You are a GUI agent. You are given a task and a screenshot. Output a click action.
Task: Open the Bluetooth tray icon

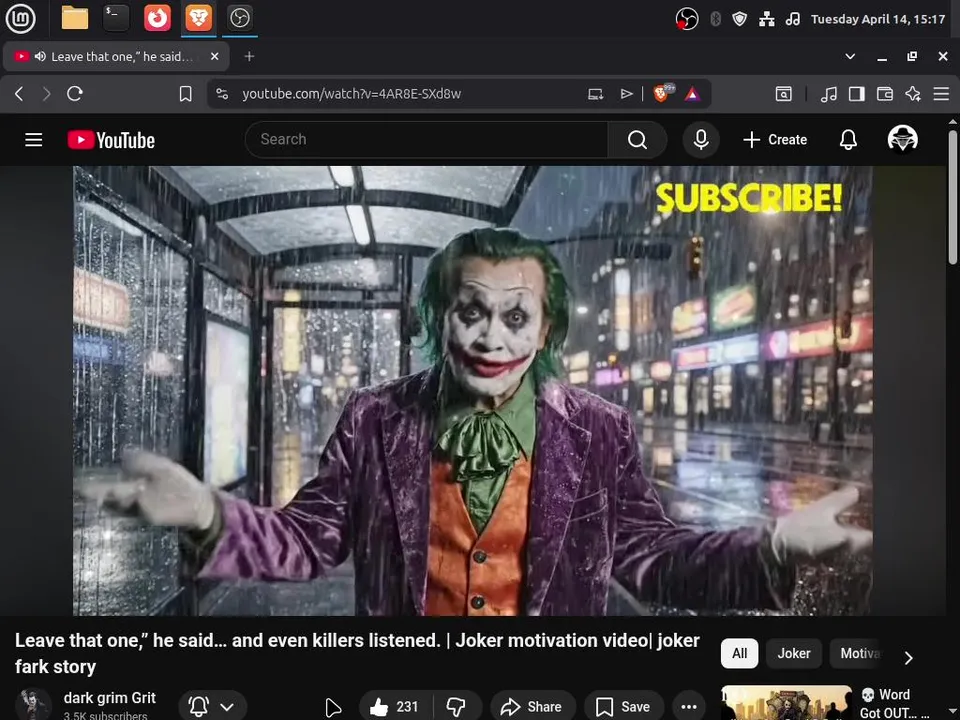[x=715, y=20]
